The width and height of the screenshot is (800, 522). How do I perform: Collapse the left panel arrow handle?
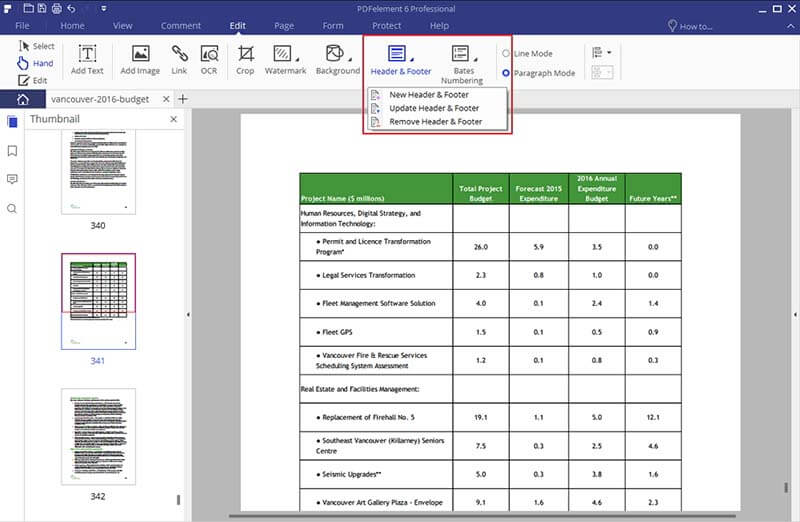188,315
